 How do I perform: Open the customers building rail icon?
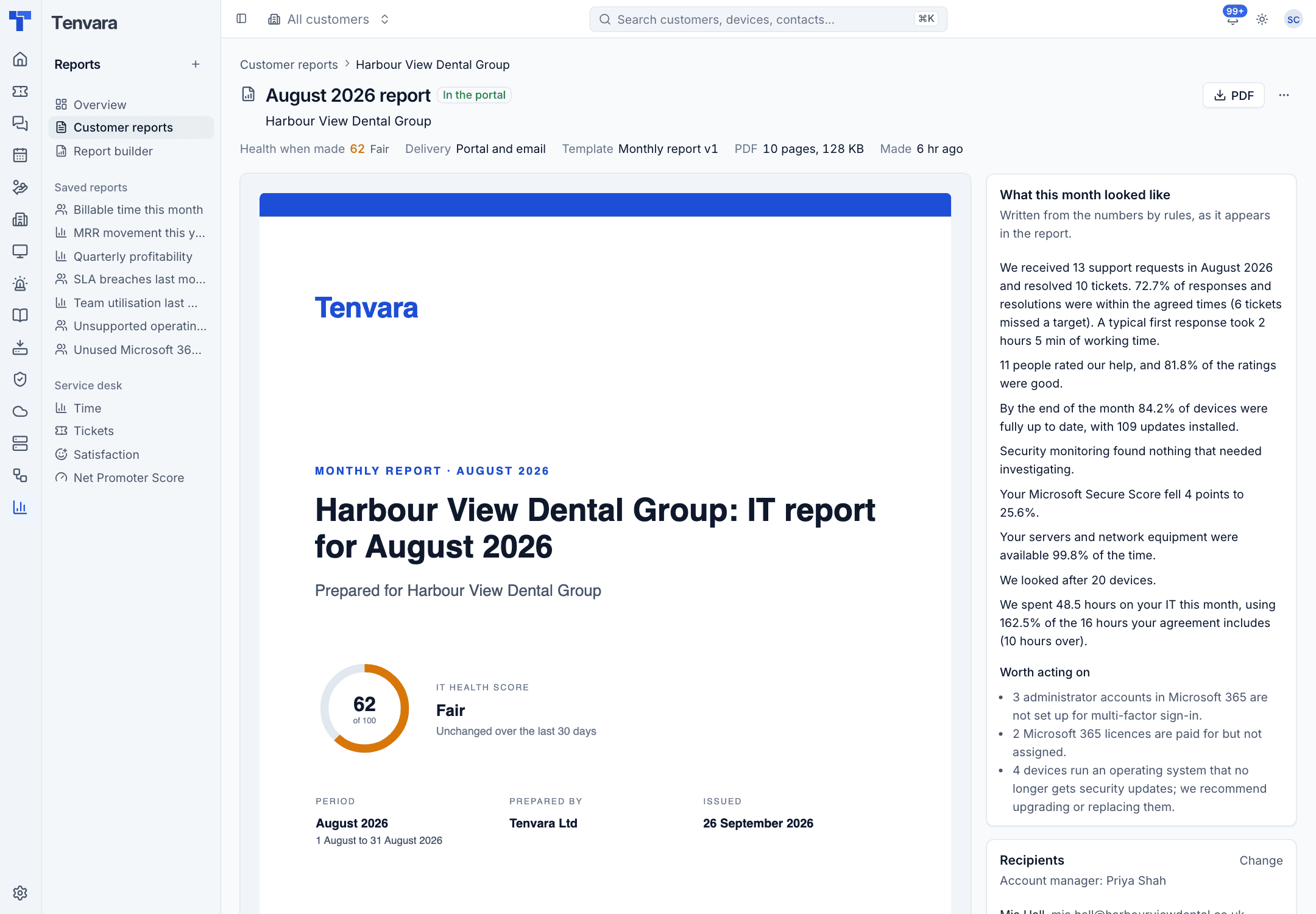pyautogui.click(x=20, y=219)
